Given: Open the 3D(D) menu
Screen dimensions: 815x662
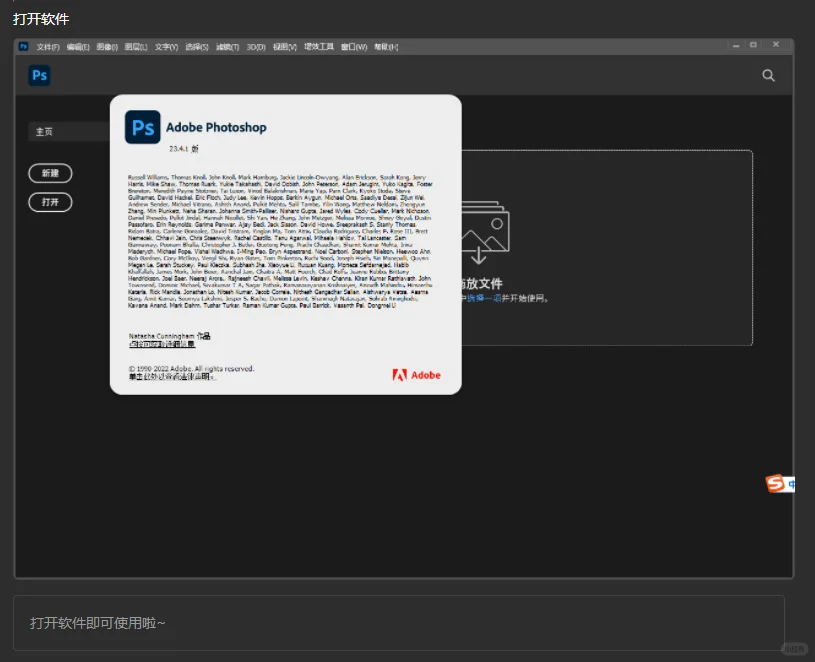Looking at the screenshot, I should tap(256, 47).
